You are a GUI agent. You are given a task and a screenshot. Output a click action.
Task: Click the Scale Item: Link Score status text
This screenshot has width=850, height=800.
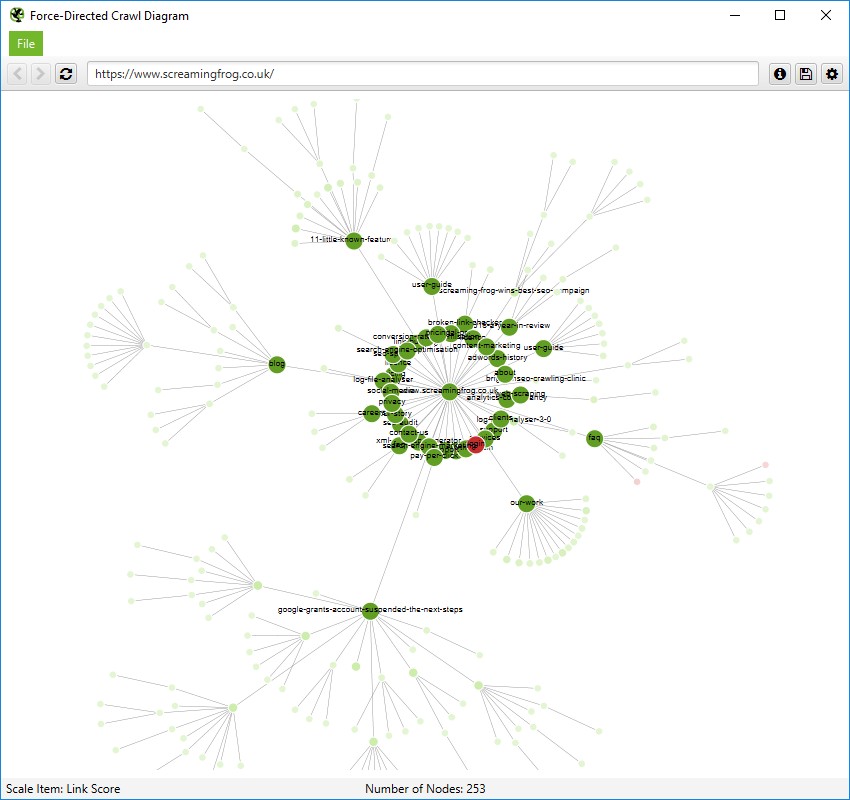(x=63, y=789)
